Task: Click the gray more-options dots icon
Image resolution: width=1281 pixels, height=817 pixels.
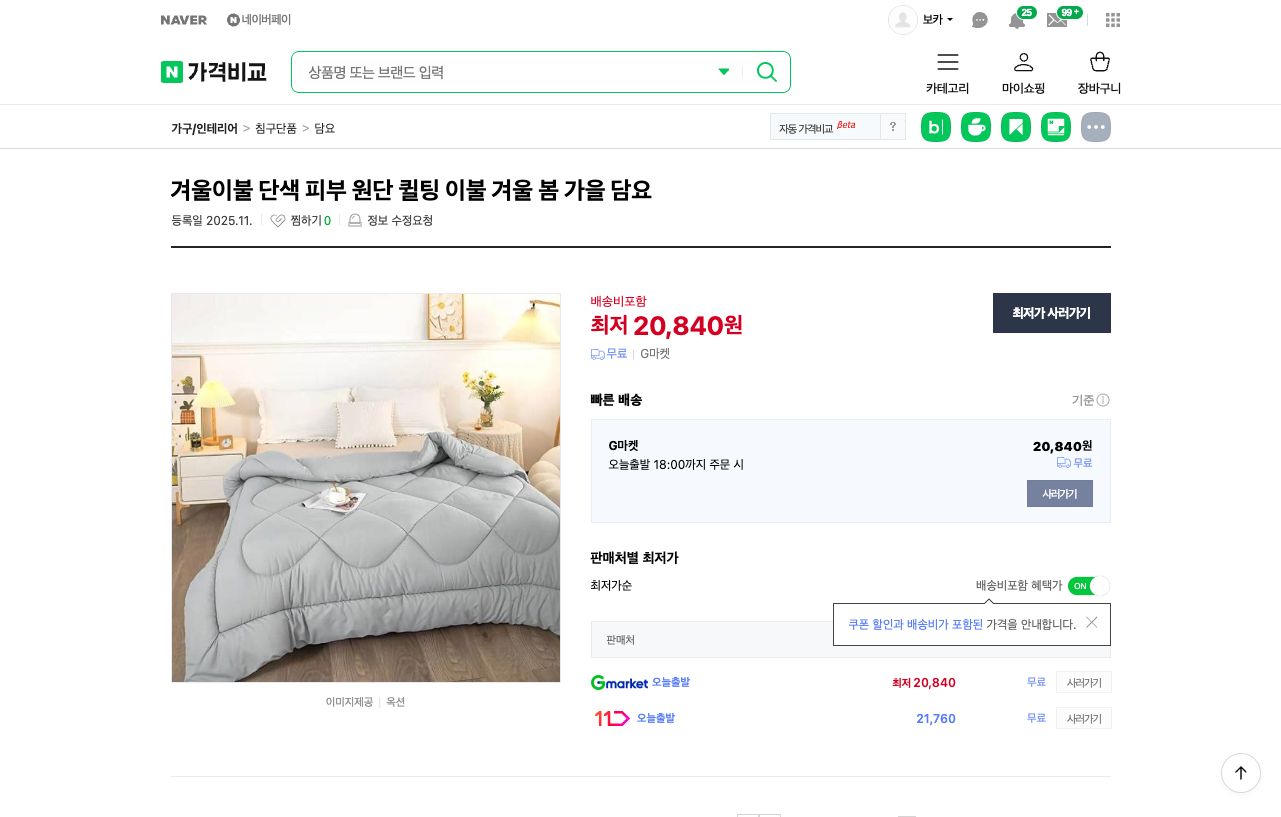Action: [1095, 127]
